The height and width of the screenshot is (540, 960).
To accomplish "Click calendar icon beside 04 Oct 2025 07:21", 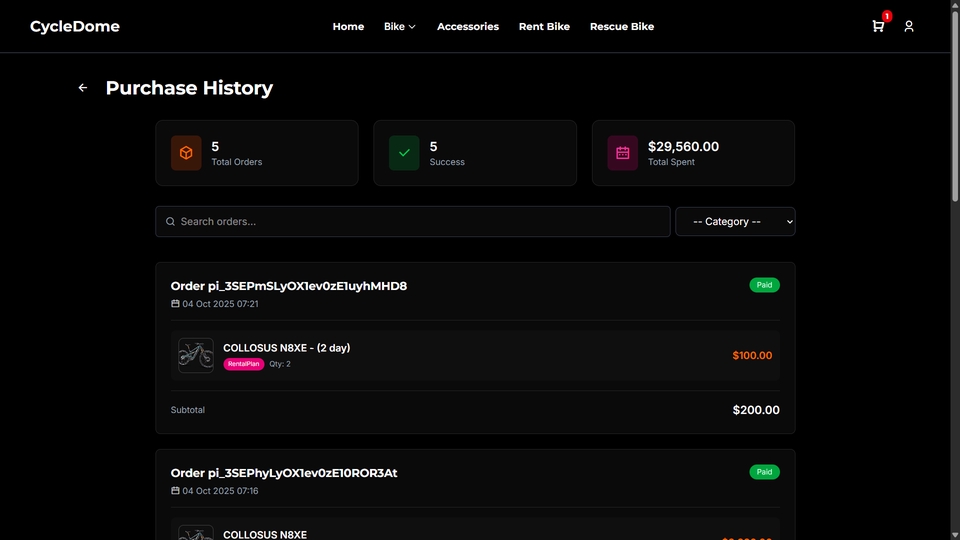I will [x=175, y=304].
